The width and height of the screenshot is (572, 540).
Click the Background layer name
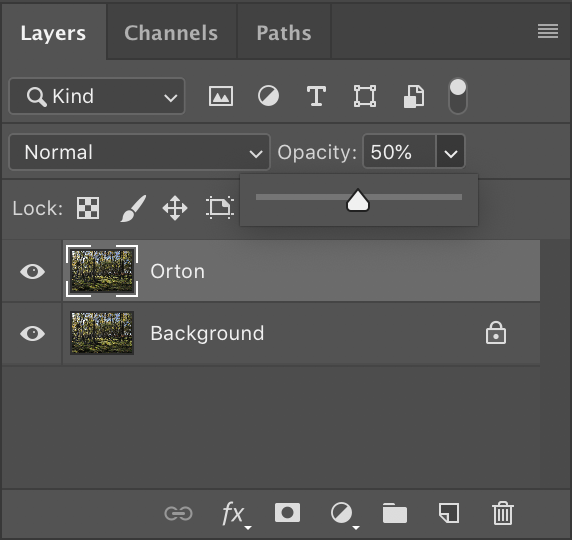pos(207,333)
